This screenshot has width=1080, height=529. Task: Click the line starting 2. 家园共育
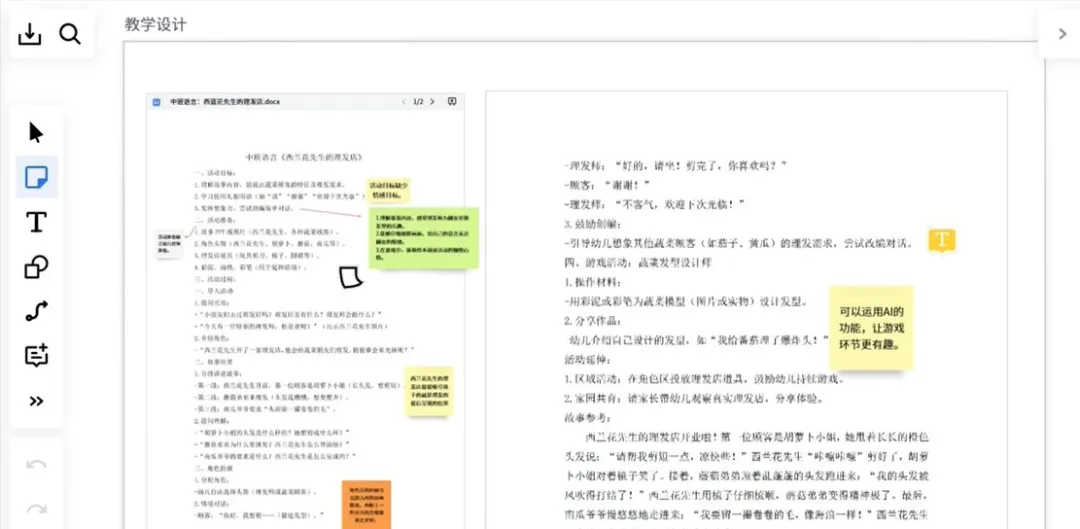tap(694, 398)
